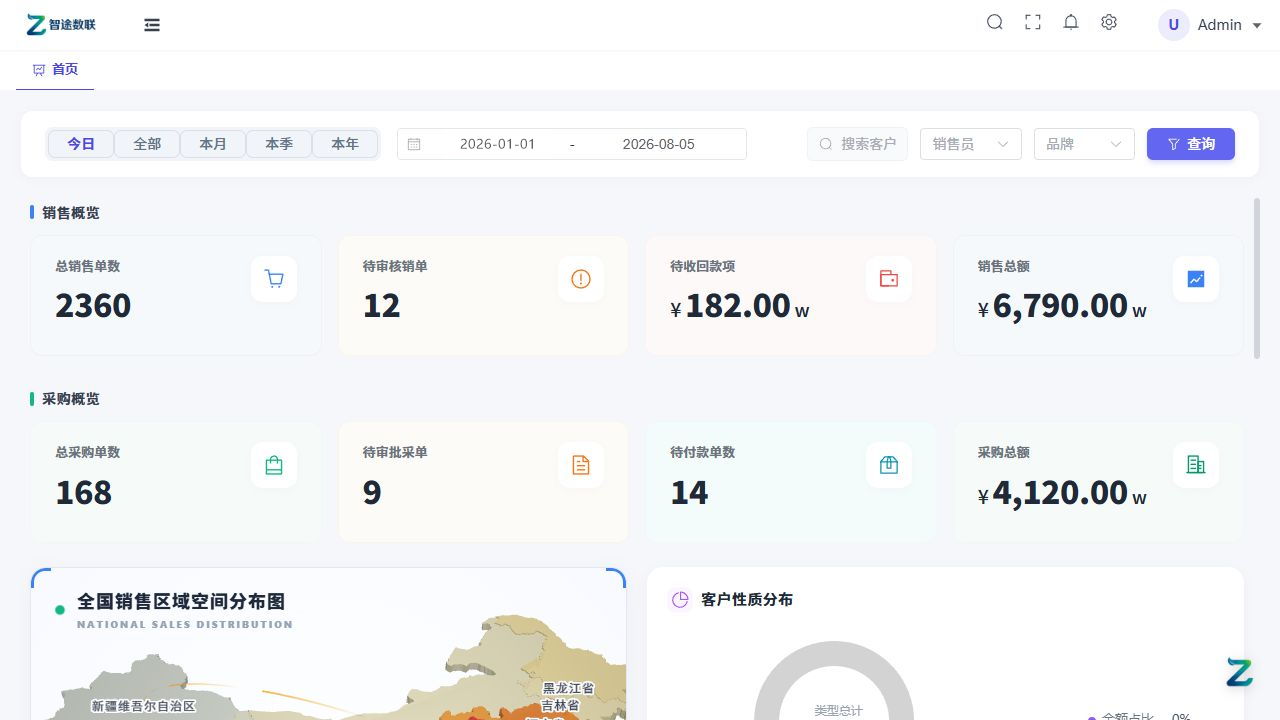Image resolution: width=1280 pixels, height=720 pixels.
Task: Click 总销售单数 value 2360
Action: coord(93,306)
